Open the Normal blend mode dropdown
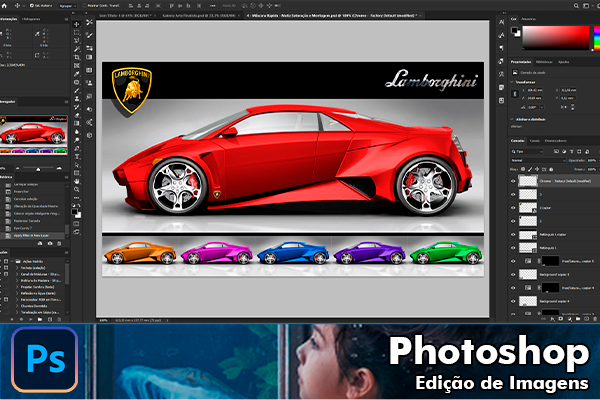600x400 pixels. click(538, 160)
